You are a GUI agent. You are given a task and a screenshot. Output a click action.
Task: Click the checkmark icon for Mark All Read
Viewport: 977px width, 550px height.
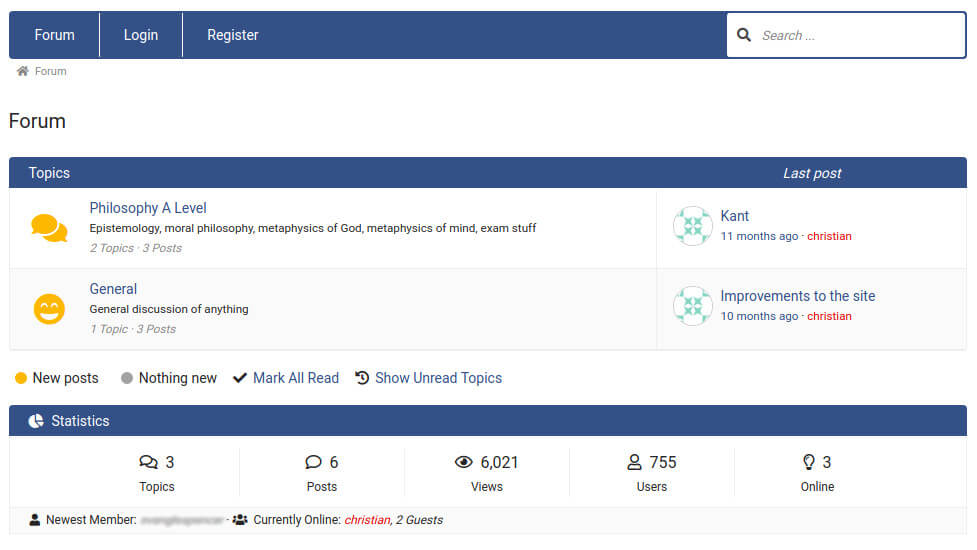click(239, 378)
